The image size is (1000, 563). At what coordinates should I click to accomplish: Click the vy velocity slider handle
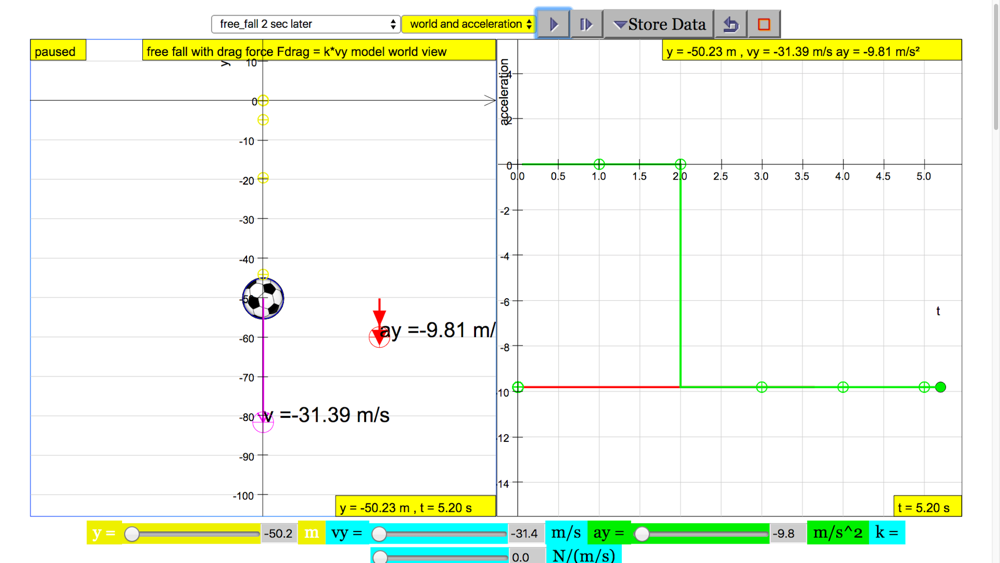[x=379, y=534]
